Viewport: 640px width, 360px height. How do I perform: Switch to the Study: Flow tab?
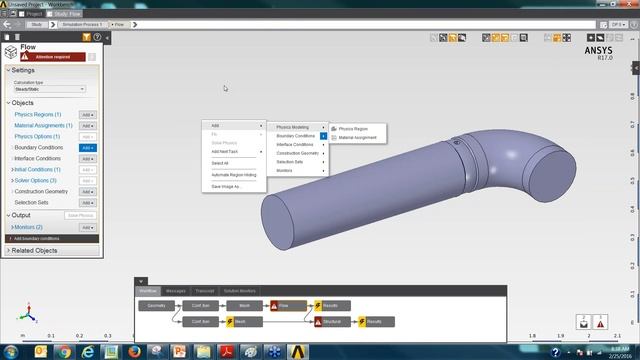[x=64, y=14]
